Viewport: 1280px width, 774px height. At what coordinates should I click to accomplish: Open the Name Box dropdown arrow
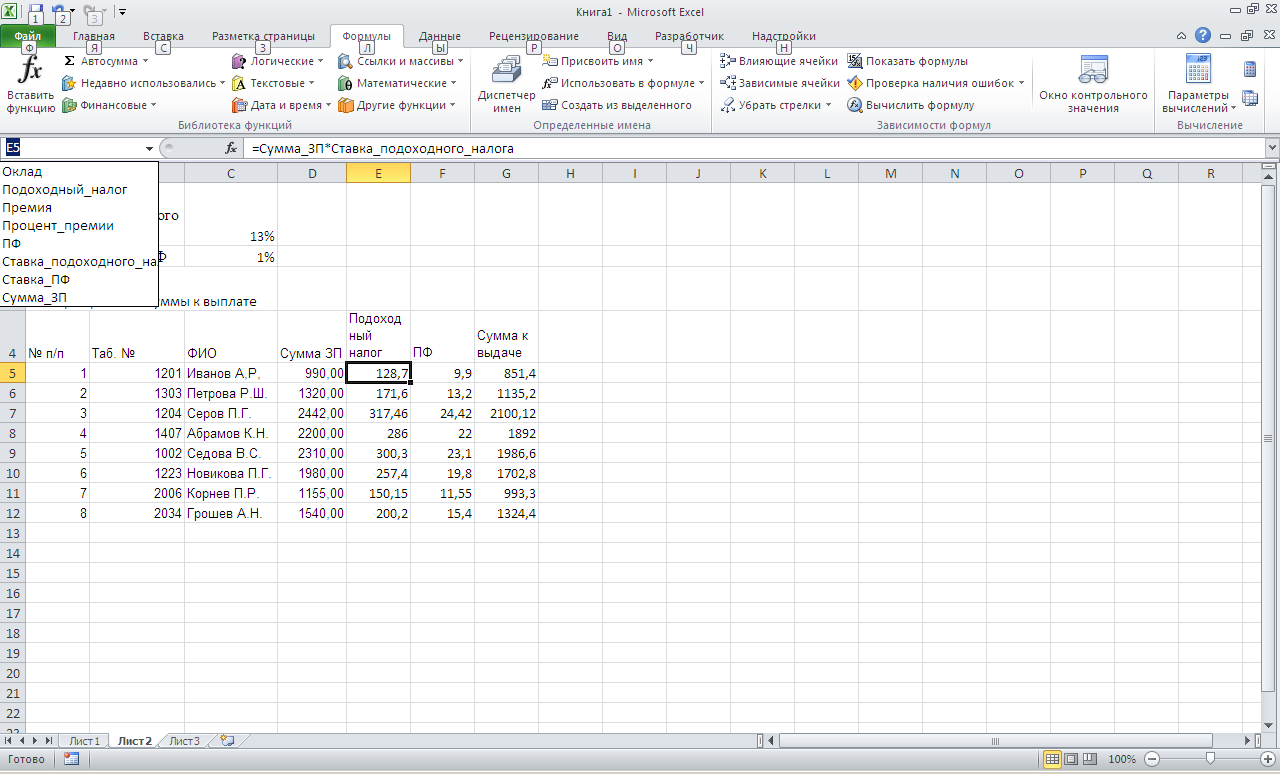click(x=150, y=148)
